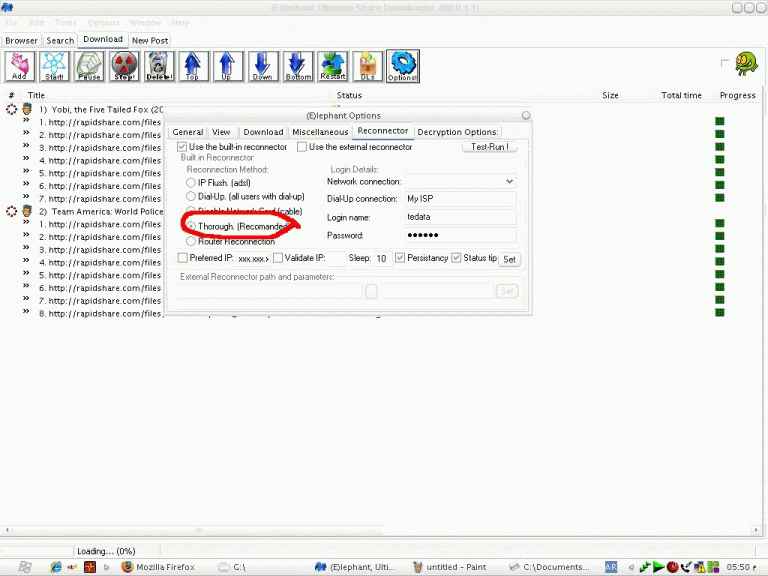Screen dimensions: 768x576
Task: Pause downloads using the Pause icon
Action: (89, 66)
